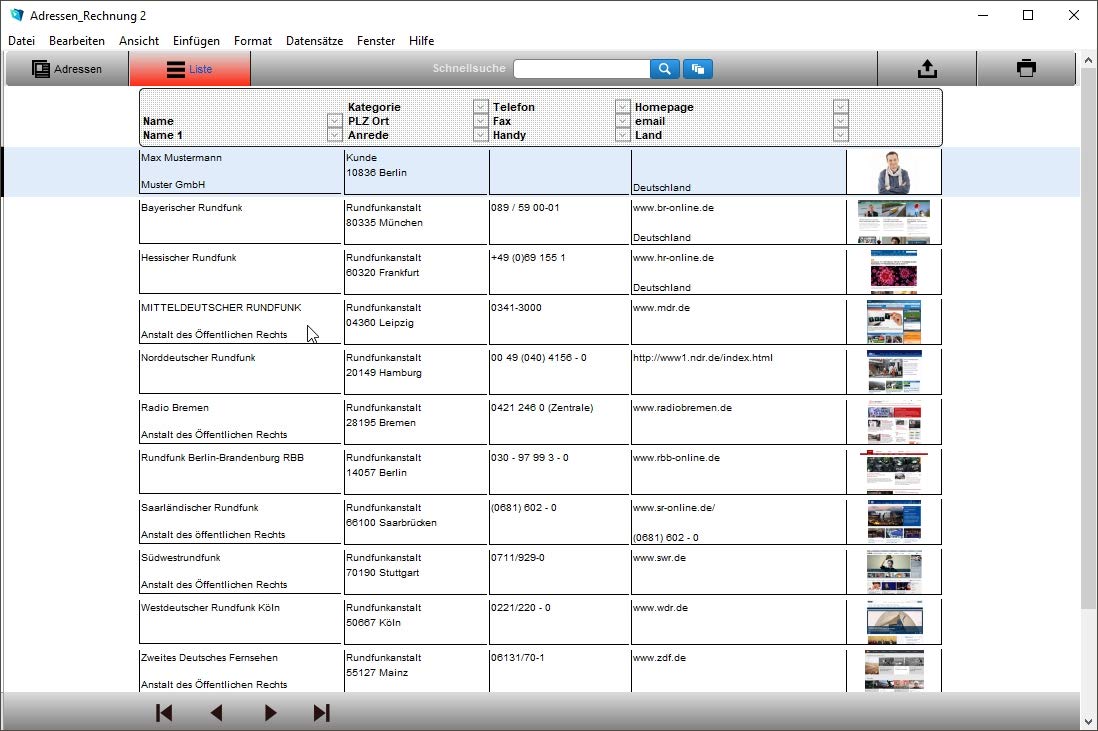Click the 55127 Mainz cell
Screen dimensions: 1098x731
tap(377, 673)
